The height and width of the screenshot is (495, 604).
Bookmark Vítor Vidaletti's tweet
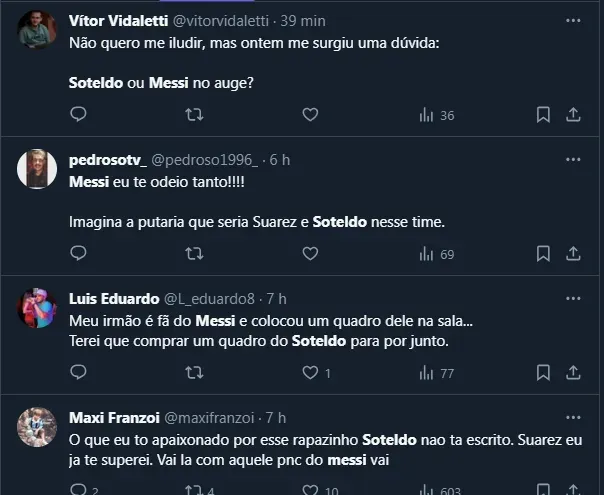(543, 115)
